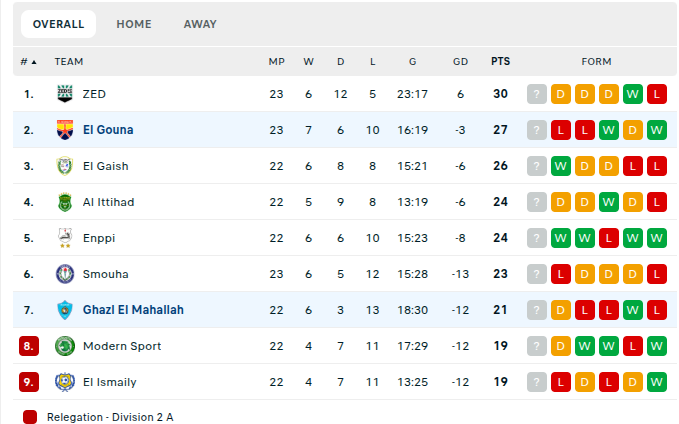This screenshot has width=679, height=424.
Task: Click the Smouha club badge
Action: tap(65, 274)
